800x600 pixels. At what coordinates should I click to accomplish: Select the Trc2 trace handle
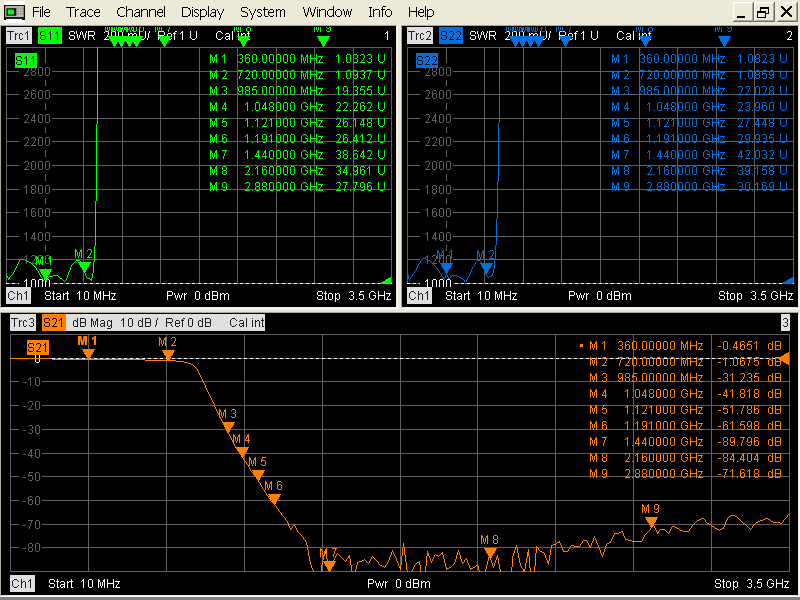419,35
